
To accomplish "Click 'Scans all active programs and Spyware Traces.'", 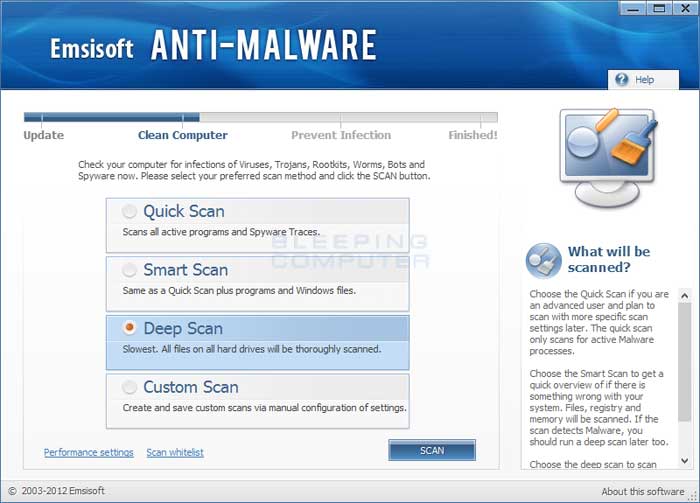I will click(x=221, y=232).
